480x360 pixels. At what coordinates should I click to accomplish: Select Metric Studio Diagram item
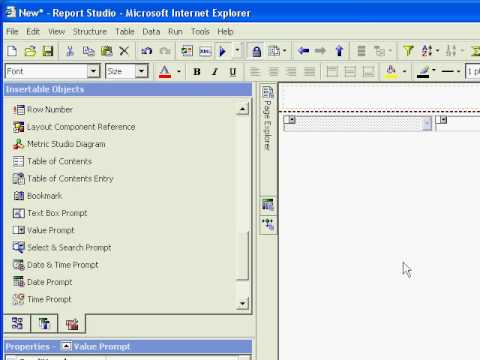pyautogui.click(x=59, y=144)
